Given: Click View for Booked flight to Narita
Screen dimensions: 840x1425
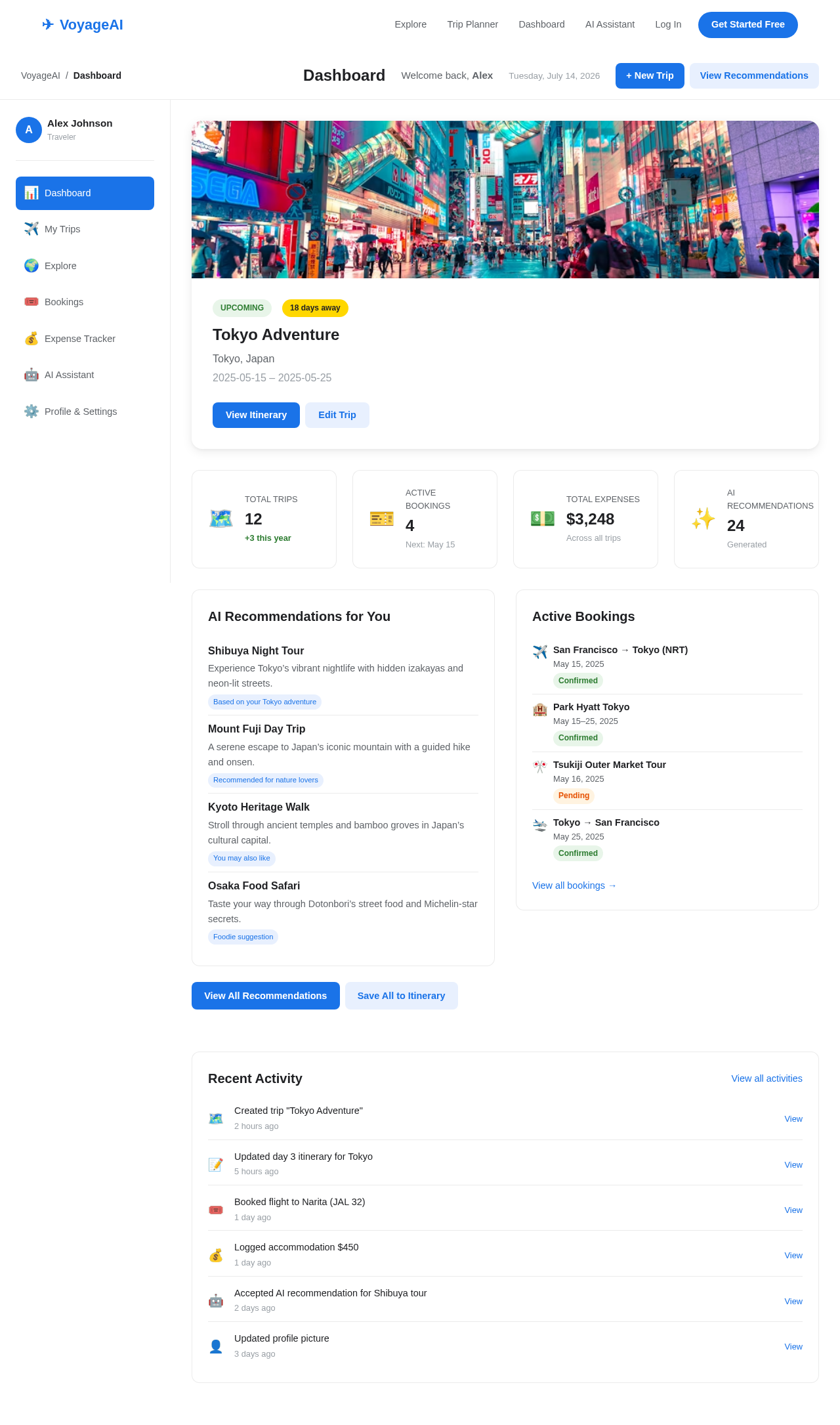Looking at the screenshot, I should point(793,1210).
